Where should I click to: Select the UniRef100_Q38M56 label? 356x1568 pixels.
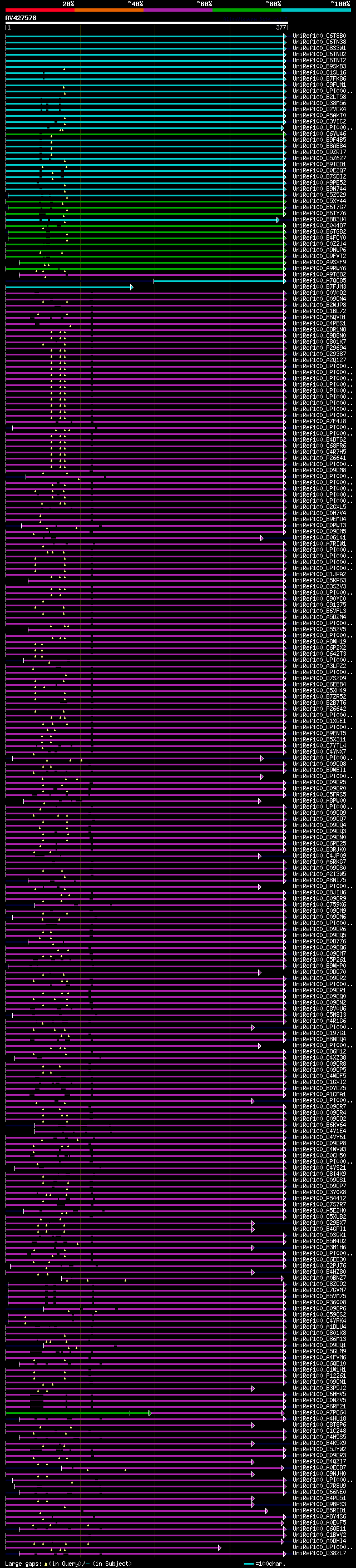319,103
